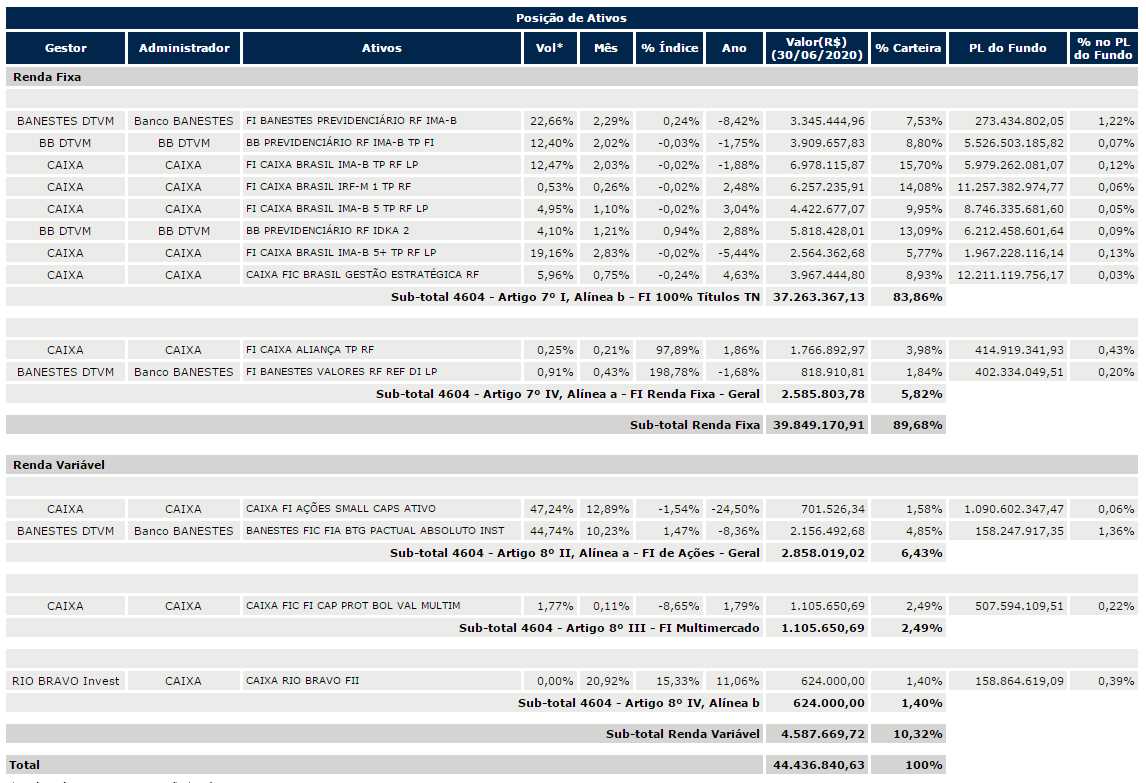Click Sub-total Renda Fixa value 39.849.170,91
The image size is (1146, 783).
pos(819,425)
